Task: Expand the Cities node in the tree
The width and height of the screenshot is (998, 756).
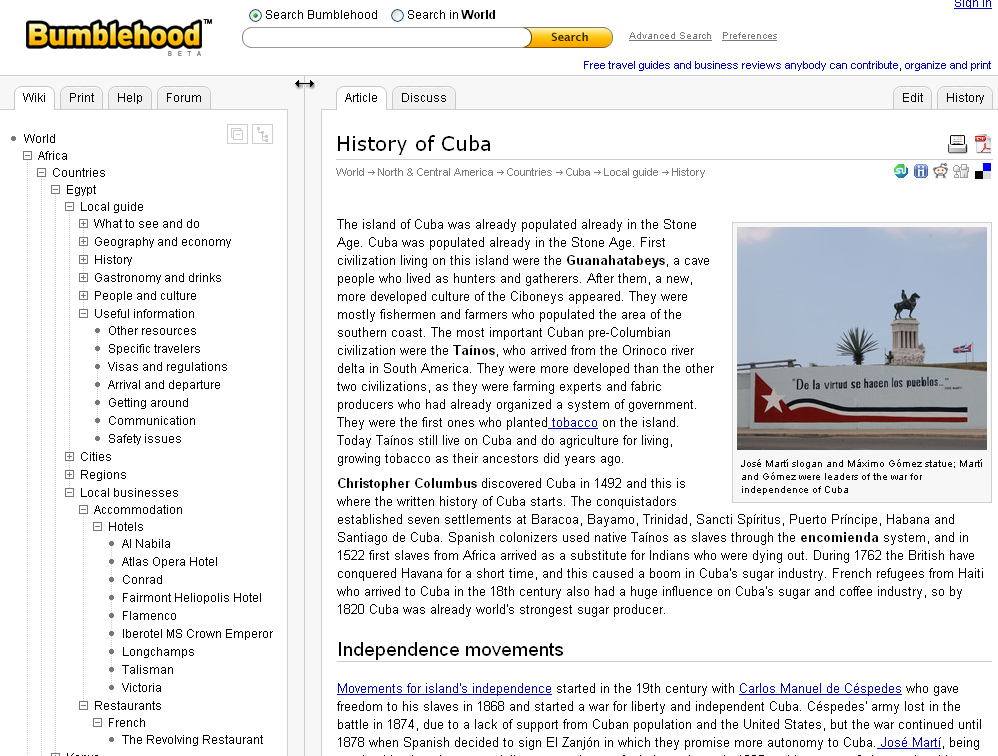Action: point(70,457)
